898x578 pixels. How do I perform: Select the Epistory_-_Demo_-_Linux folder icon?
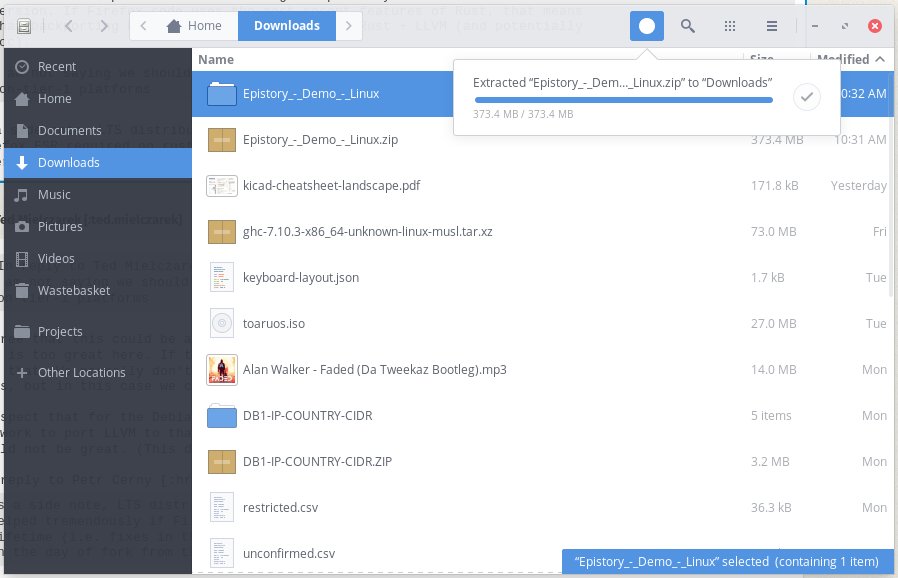point(222,93)
